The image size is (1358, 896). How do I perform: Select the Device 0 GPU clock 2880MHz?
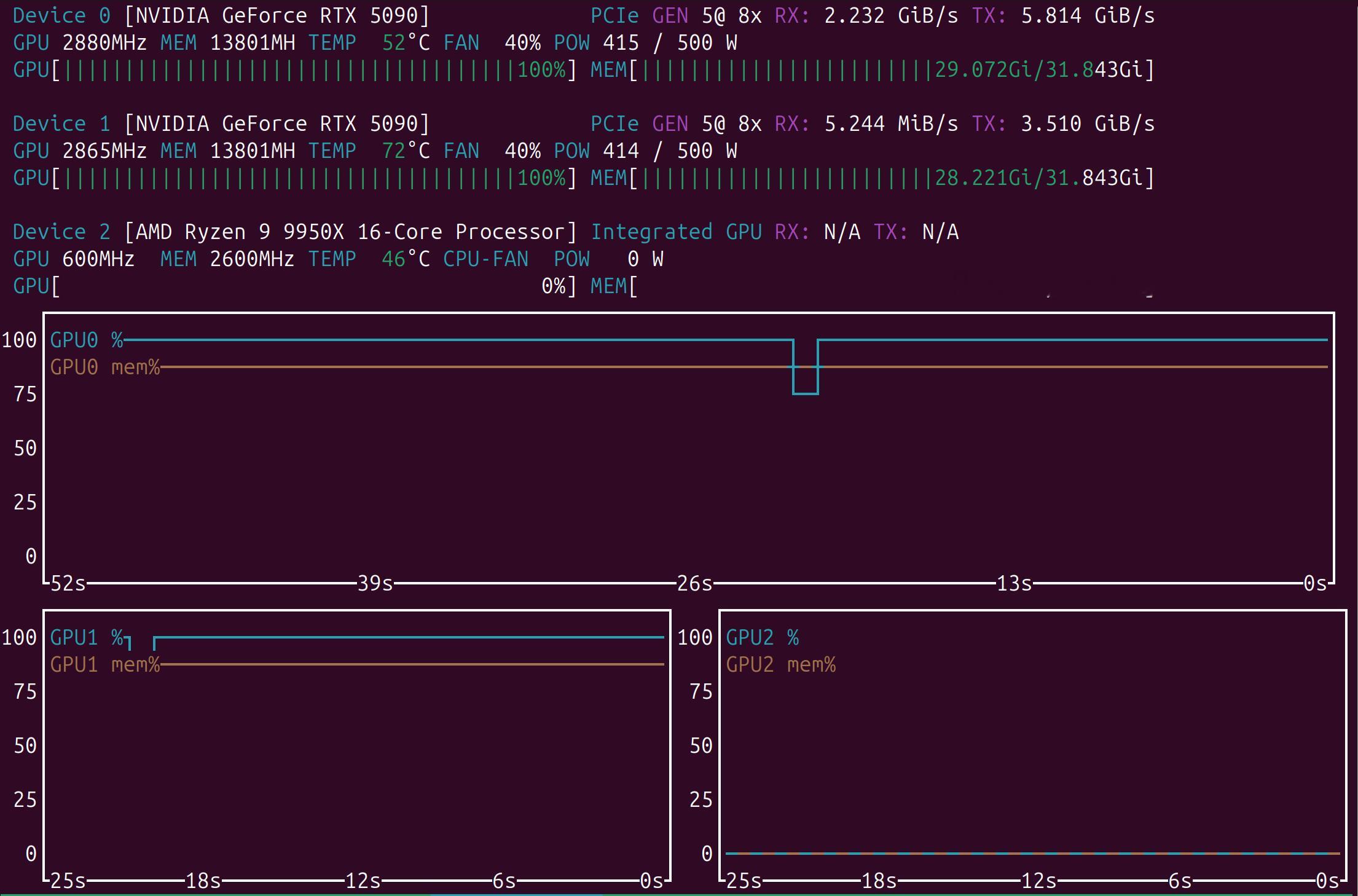[x=104, y=43]
